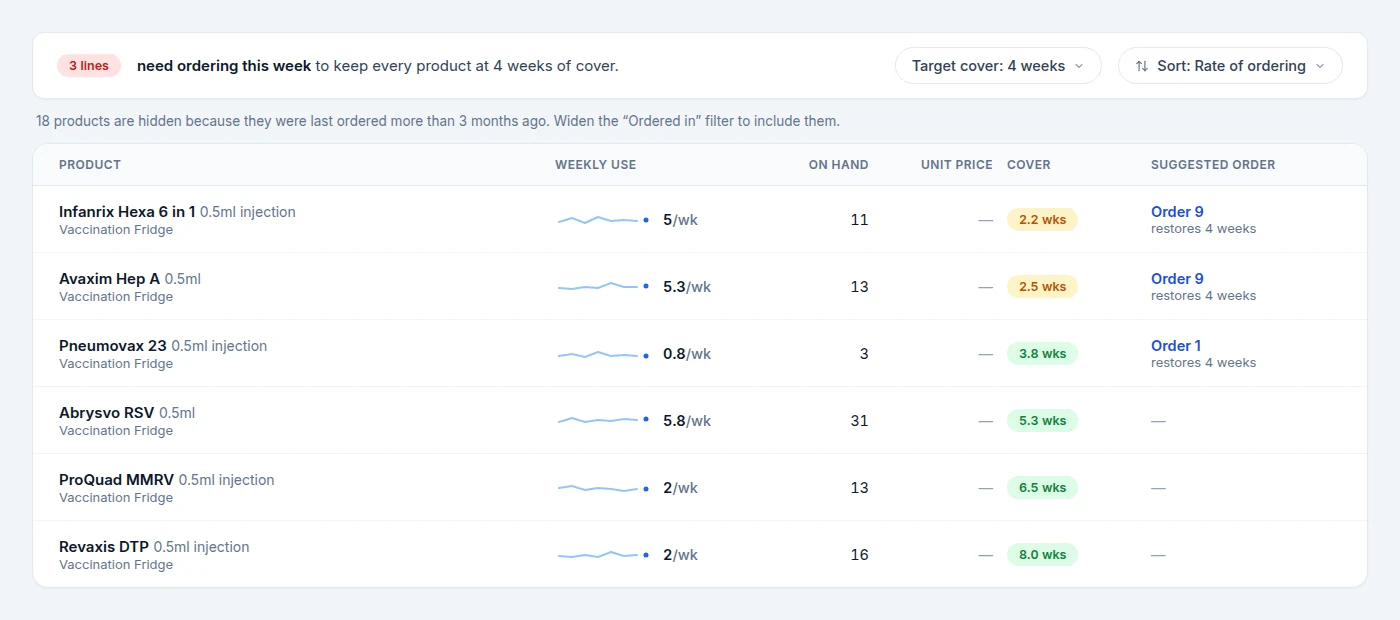Screen dimensions: 1400x620
Task: Click the 5/wk weekly use value
Action: point(680,220)
